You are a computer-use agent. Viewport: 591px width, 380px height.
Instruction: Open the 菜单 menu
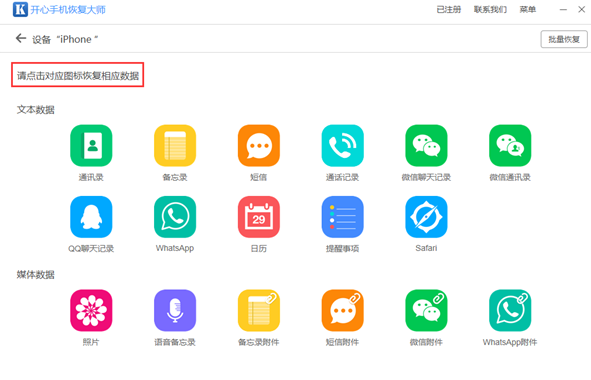coord(528,9)
